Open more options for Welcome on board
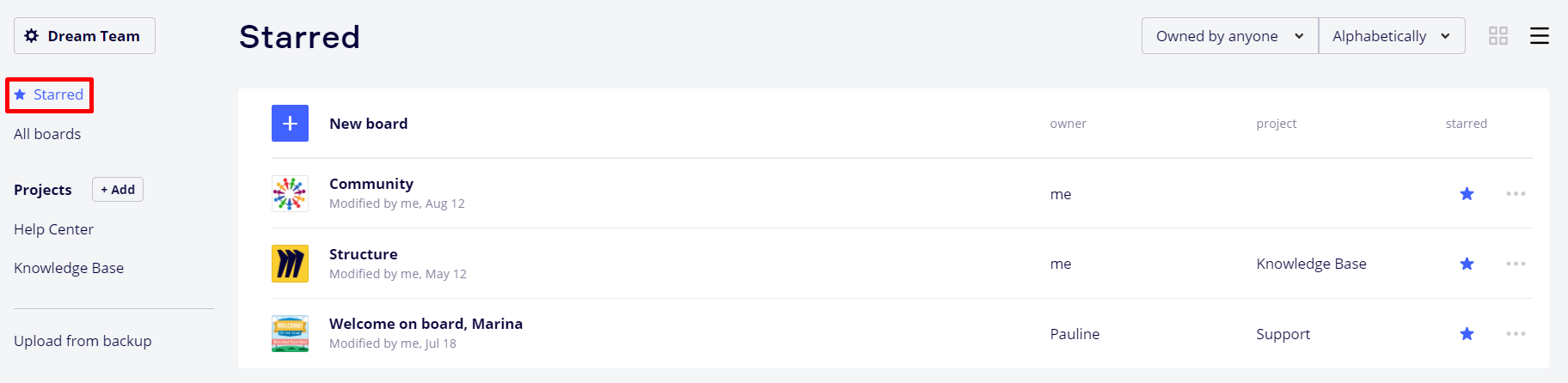This screenshot has height=383, width=1568. 1516,334
